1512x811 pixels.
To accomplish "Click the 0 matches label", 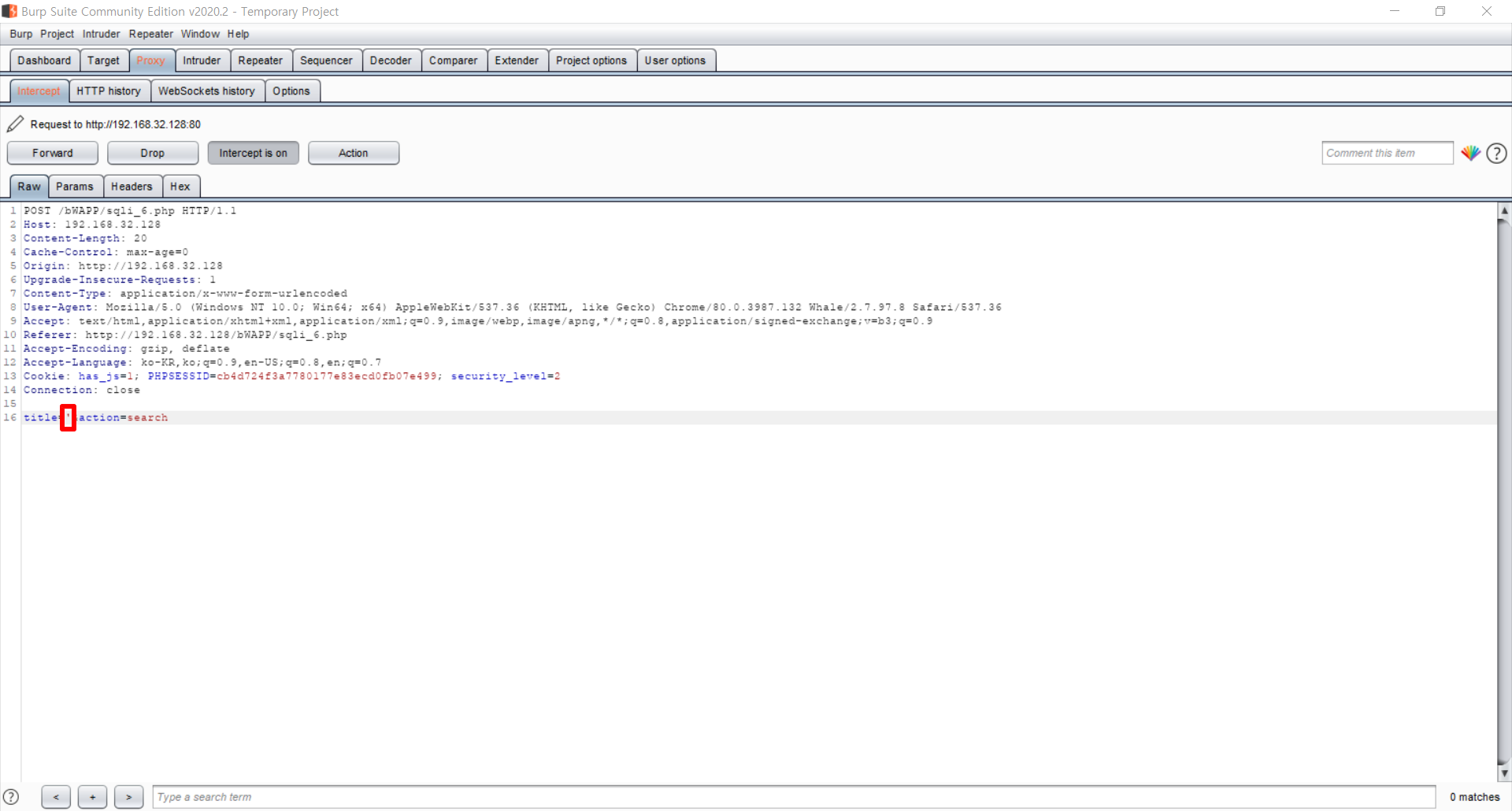I will [x=1474, y=797].
